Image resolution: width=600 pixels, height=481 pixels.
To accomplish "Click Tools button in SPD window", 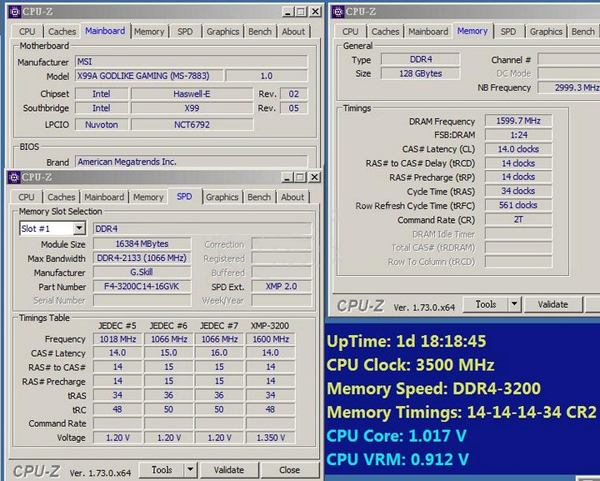I will tap(161, 470).
